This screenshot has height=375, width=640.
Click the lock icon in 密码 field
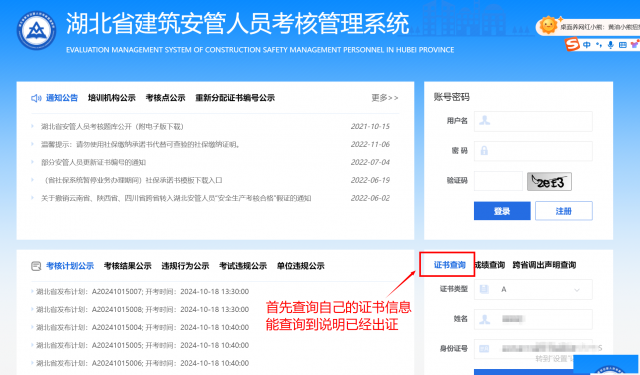pyautogui.click(x=484, y=151)
